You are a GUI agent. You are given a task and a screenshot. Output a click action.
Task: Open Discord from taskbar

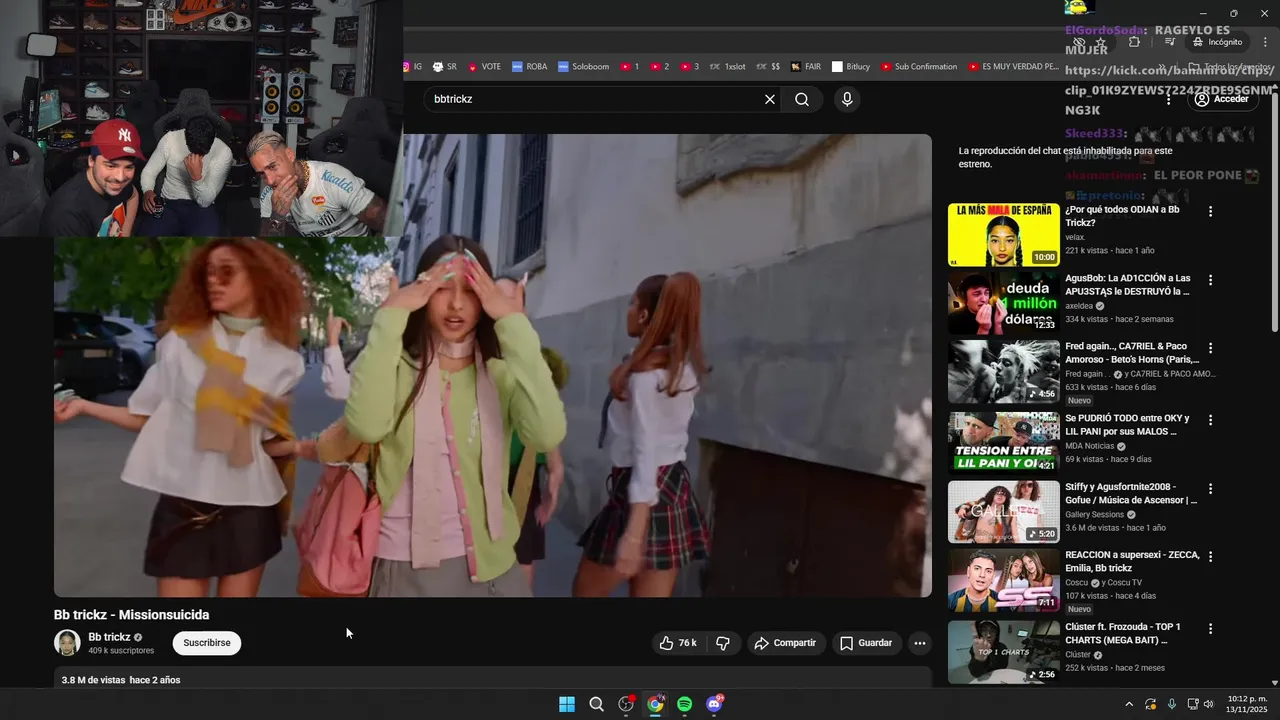(714, 704)
